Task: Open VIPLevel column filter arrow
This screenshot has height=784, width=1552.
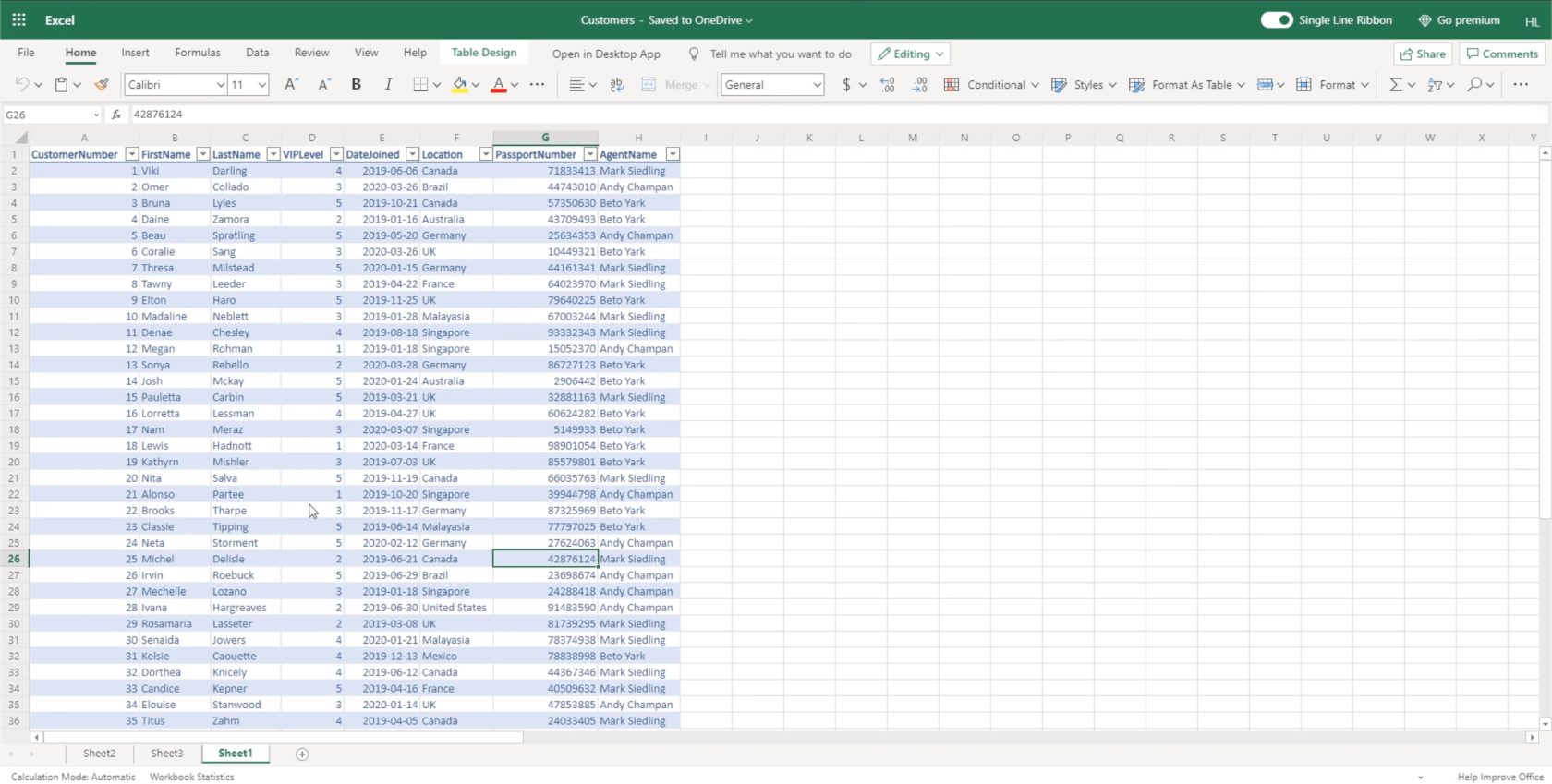Action: click(336, 154)
